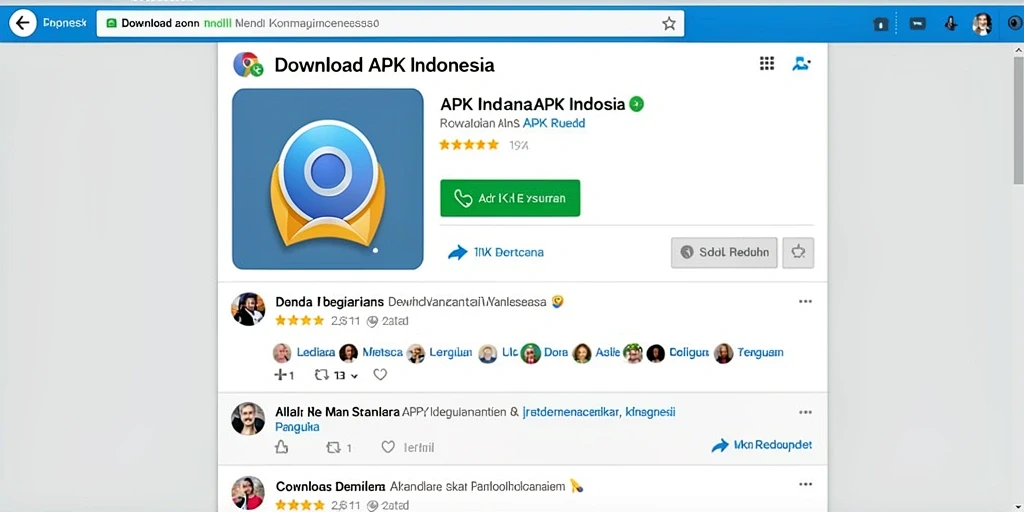1024x512 pixels.
Task: Open the apps grid icon
Action: [x=767, y=63]
